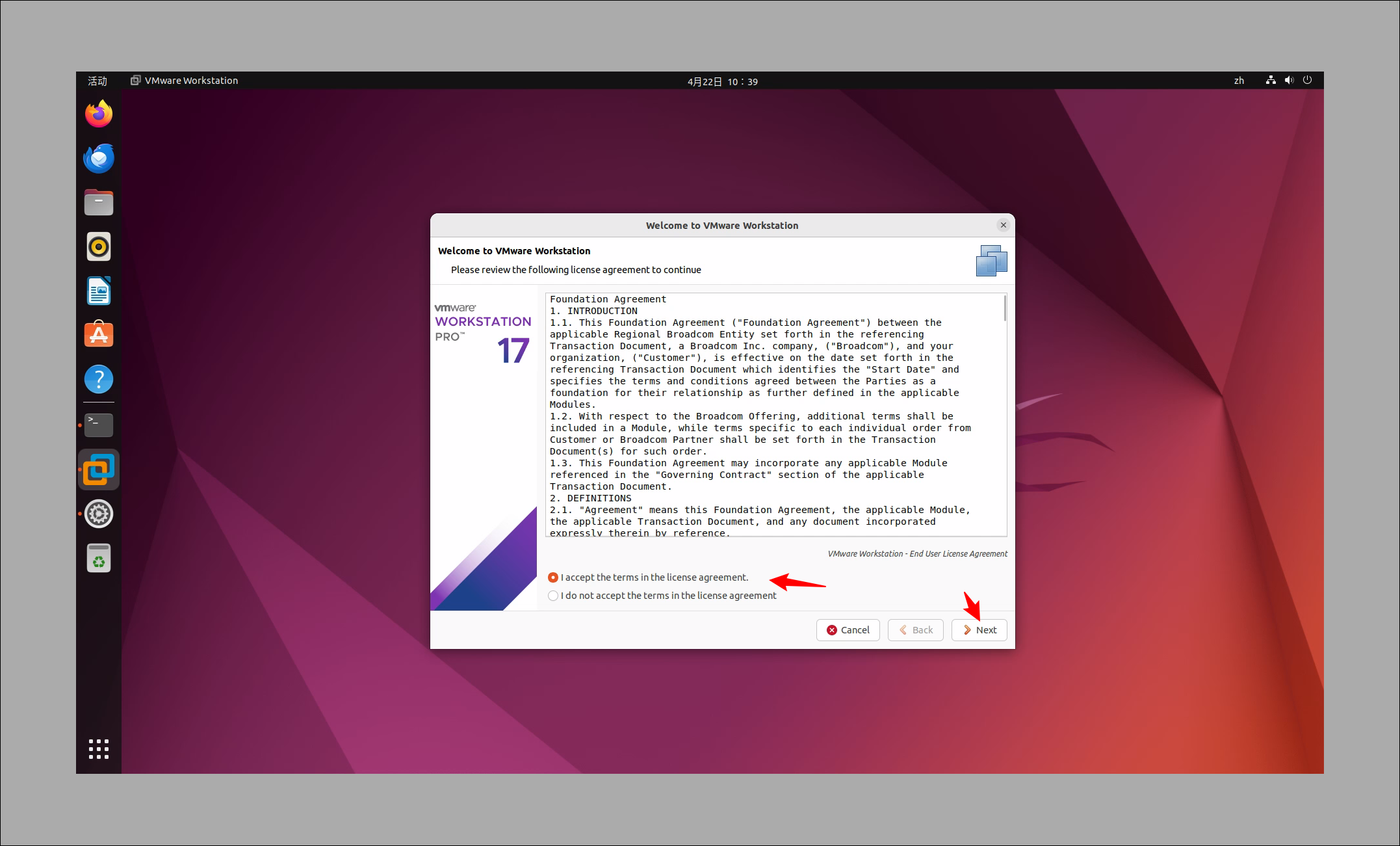Select "I do not accept the terms" option
Image resolution: width=1400 pixels, height=846 pixels.
[x=553, y=596]
